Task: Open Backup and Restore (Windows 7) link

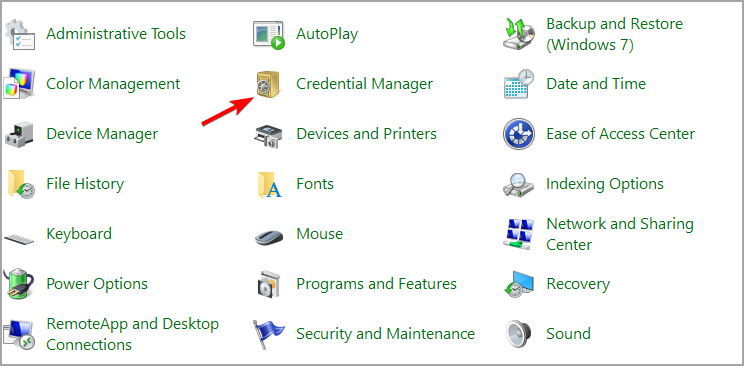Action: tap(614, 34)
